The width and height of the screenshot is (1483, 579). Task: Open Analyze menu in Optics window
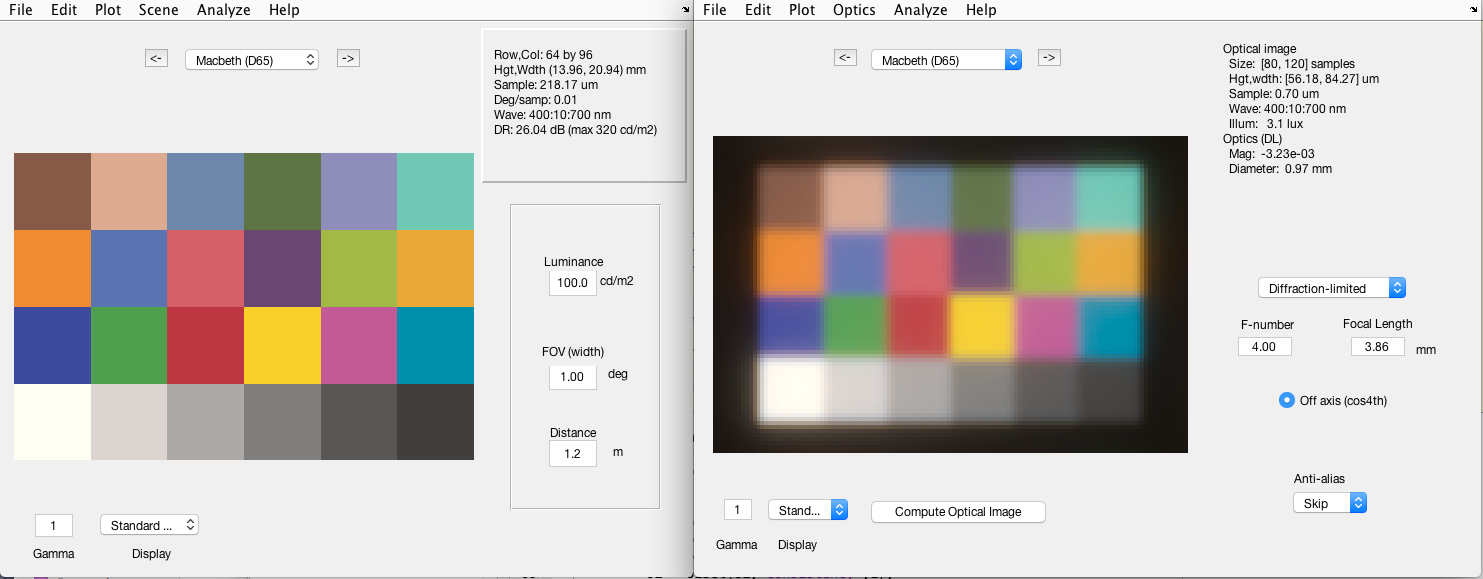pyautogui.click(x=920, y=10)
